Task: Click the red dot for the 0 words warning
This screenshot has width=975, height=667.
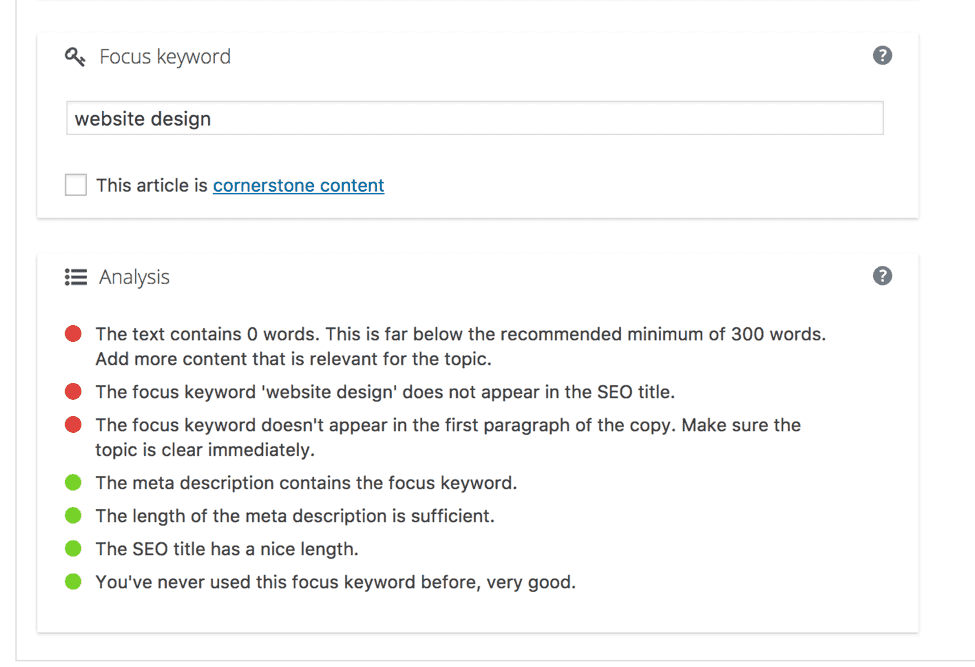Action: point(73,334)
